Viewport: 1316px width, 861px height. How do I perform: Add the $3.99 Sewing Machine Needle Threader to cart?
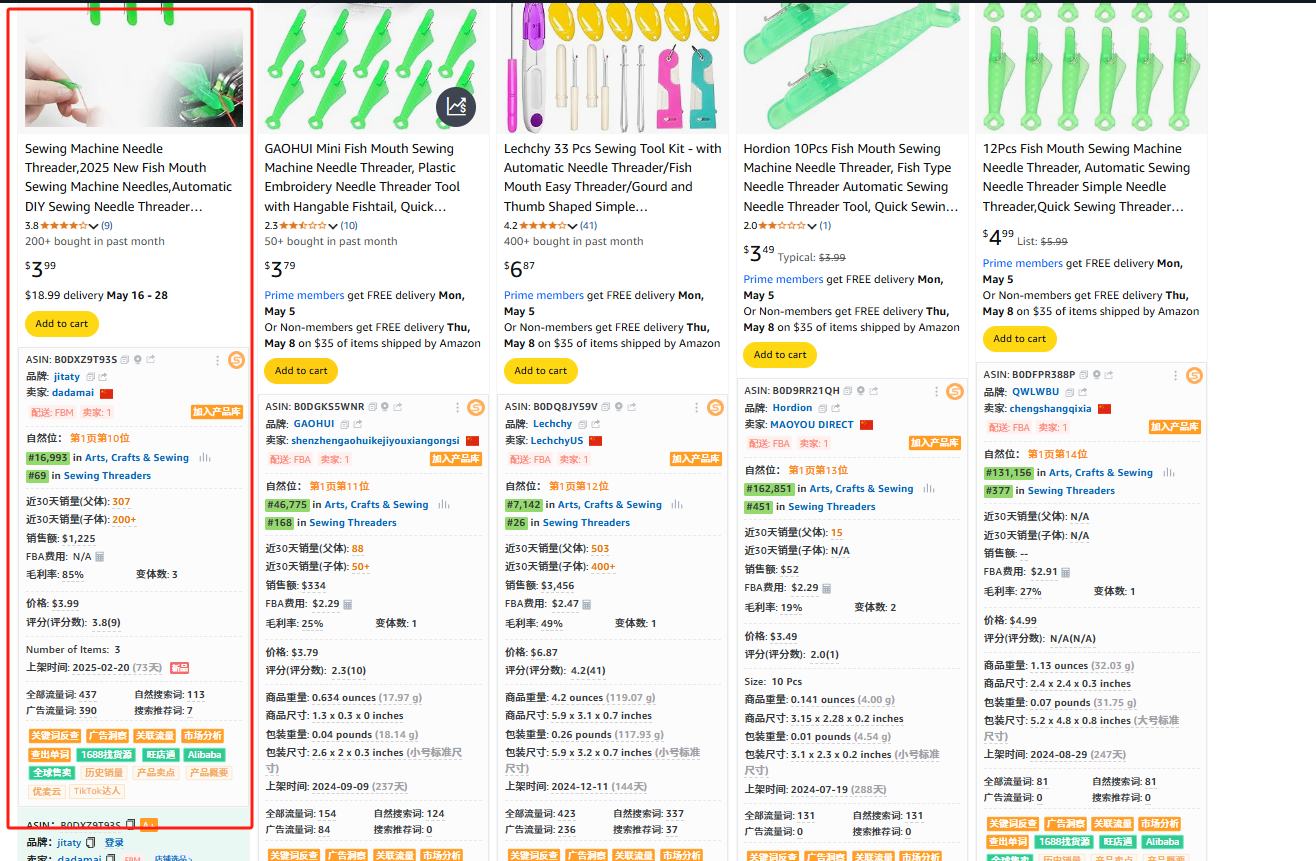pos(62,324)
